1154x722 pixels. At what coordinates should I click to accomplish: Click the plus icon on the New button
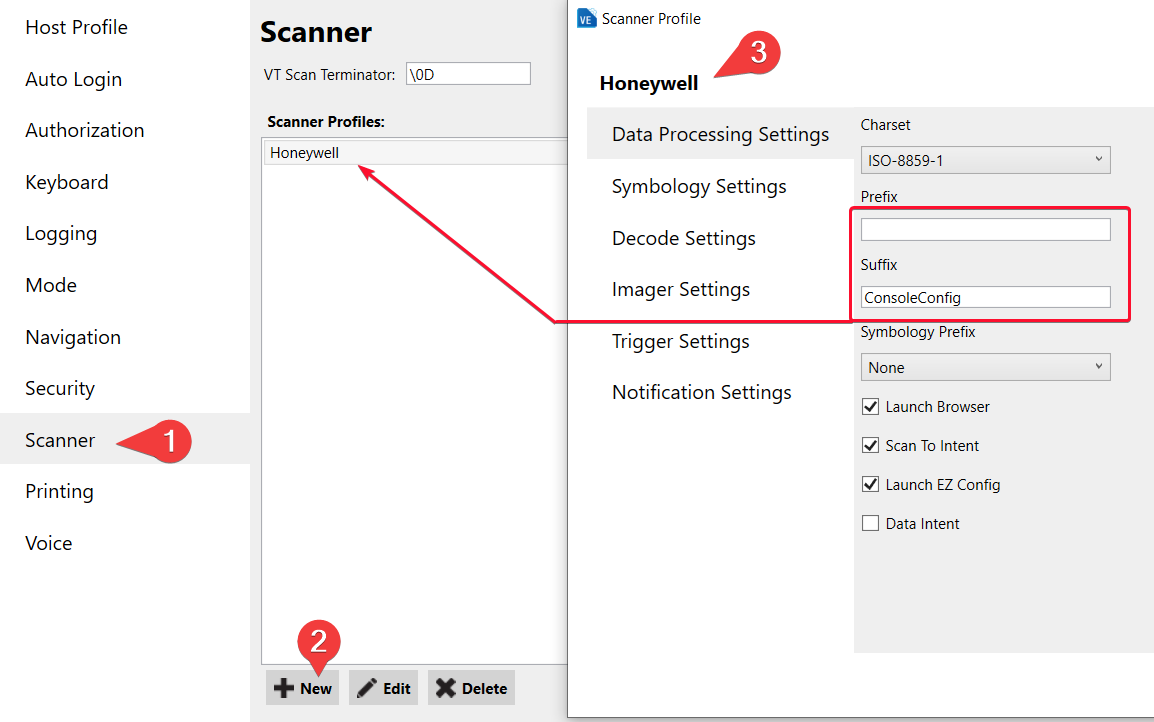pos(284,687)
